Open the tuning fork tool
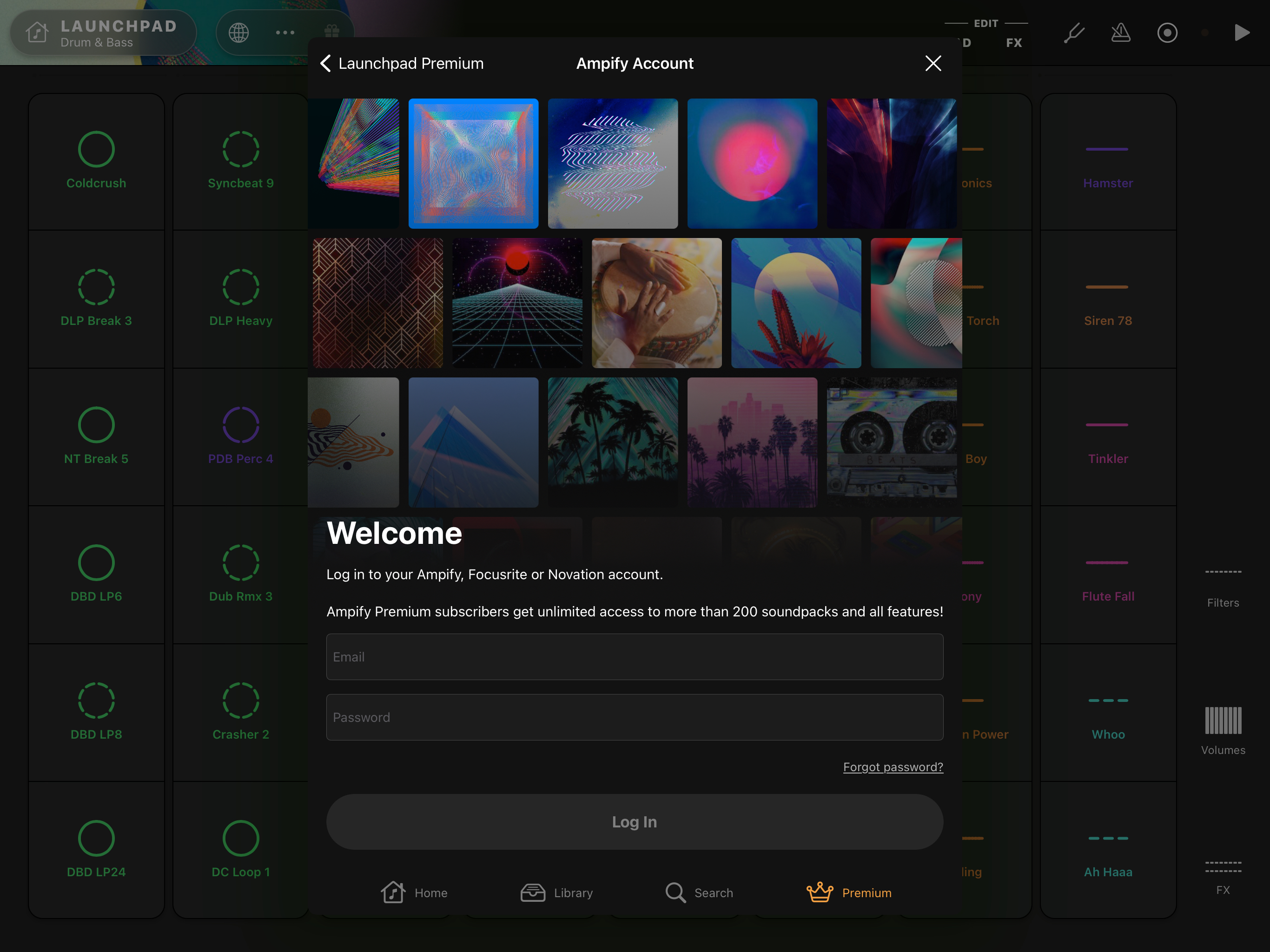Viewport: 1270px width, 952px height. pyautogui.click(x=1074, y=33)
